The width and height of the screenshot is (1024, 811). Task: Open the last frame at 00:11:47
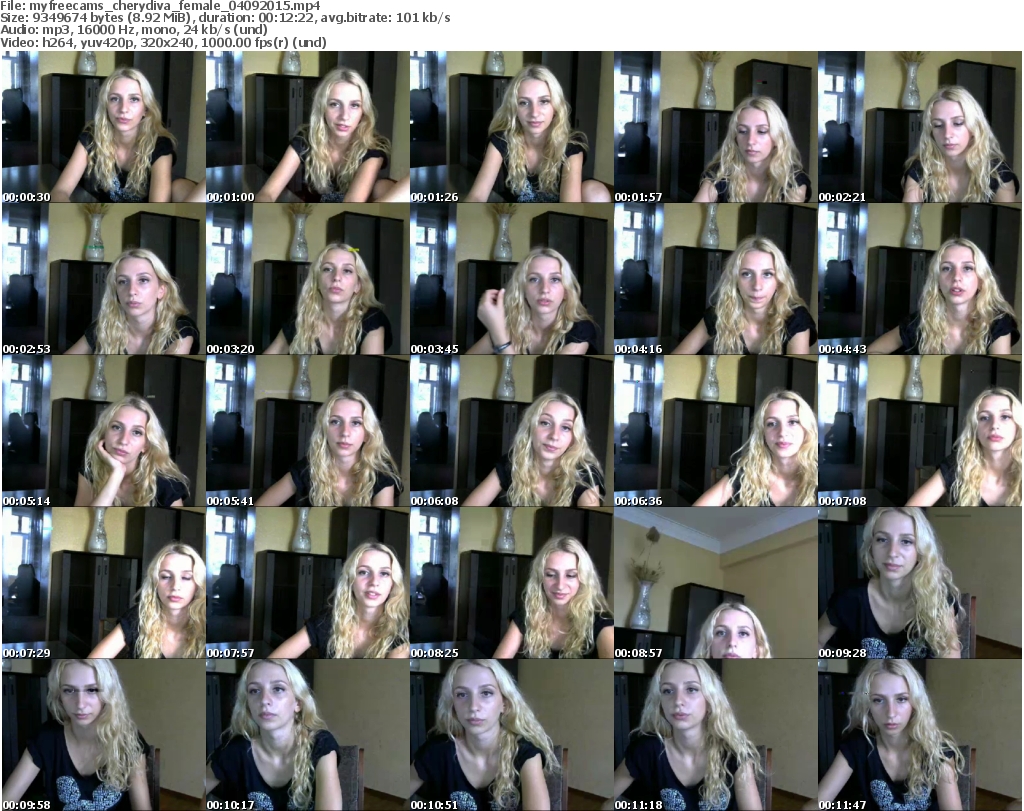[920, 735]
